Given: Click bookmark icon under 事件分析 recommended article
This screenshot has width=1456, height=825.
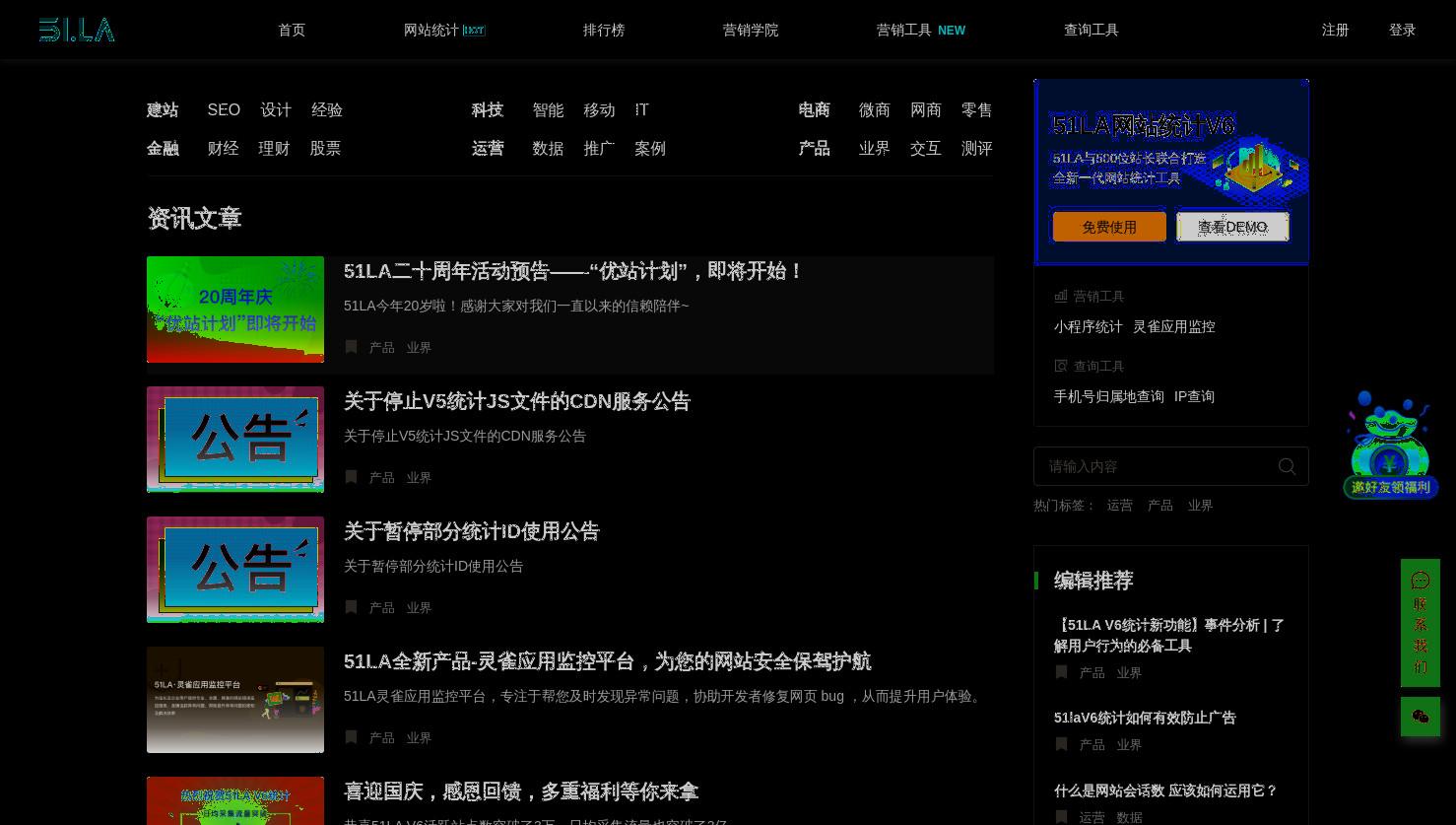Looking at the screenshot, I should pos(1061,672).
